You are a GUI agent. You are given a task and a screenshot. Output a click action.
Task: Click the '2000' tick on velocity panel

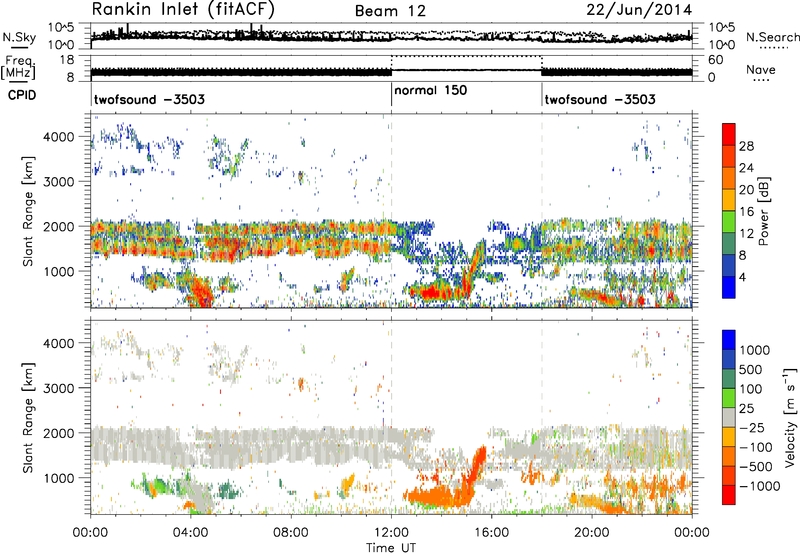click(x=59, y=433)
